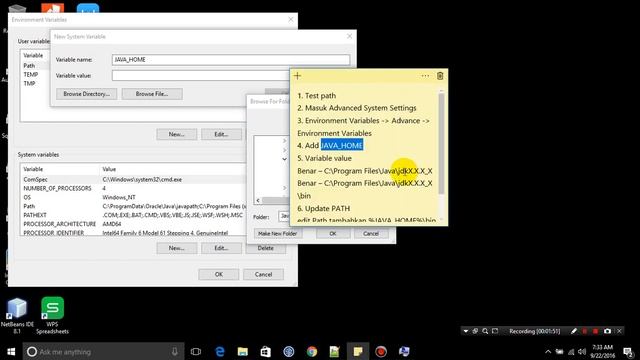Open volume control in system tray

582,351
